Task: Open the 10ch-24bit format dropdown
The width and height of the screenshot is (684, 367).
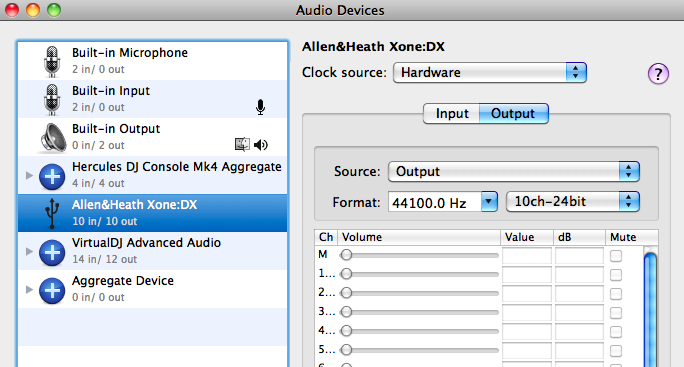Action: 572,202
